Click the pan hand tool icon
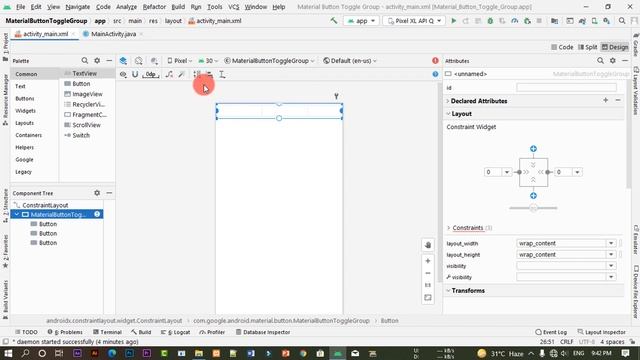 [x=428, y=245]
